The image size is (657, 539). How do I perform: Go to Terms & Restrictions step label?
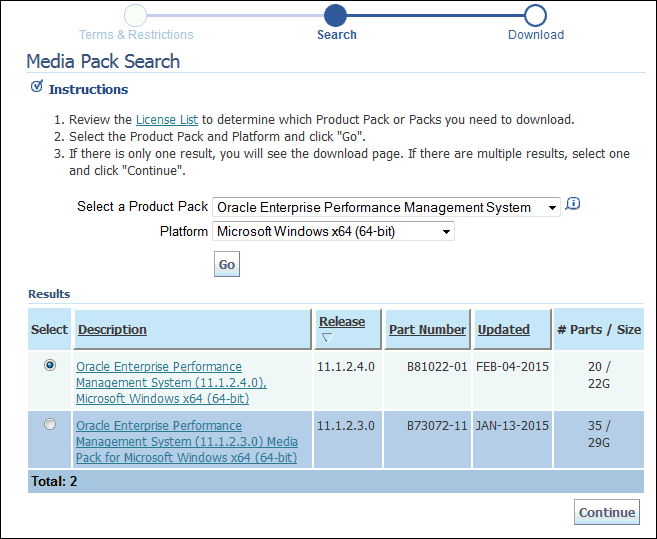click(x=136, y=35)
